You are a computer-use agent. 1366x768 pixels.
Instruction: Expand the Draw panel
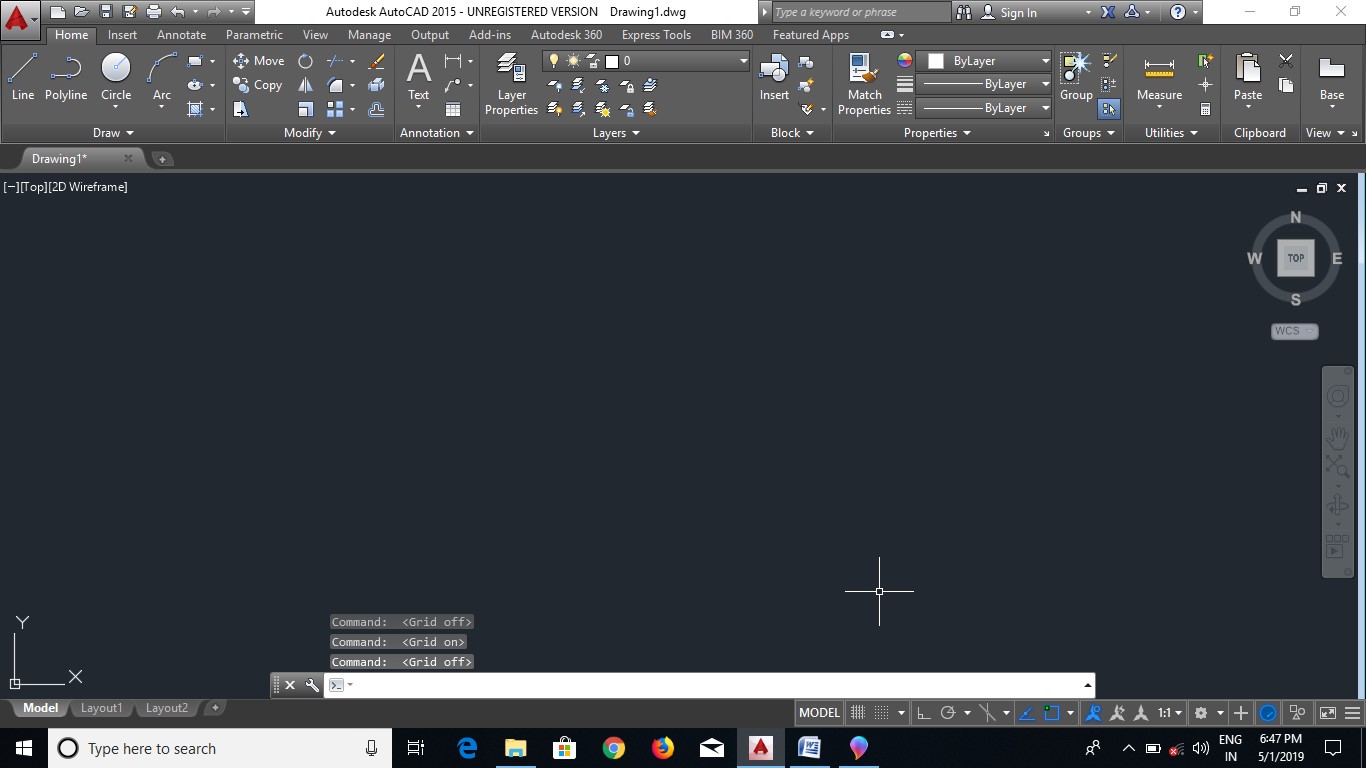click(113, 133)
